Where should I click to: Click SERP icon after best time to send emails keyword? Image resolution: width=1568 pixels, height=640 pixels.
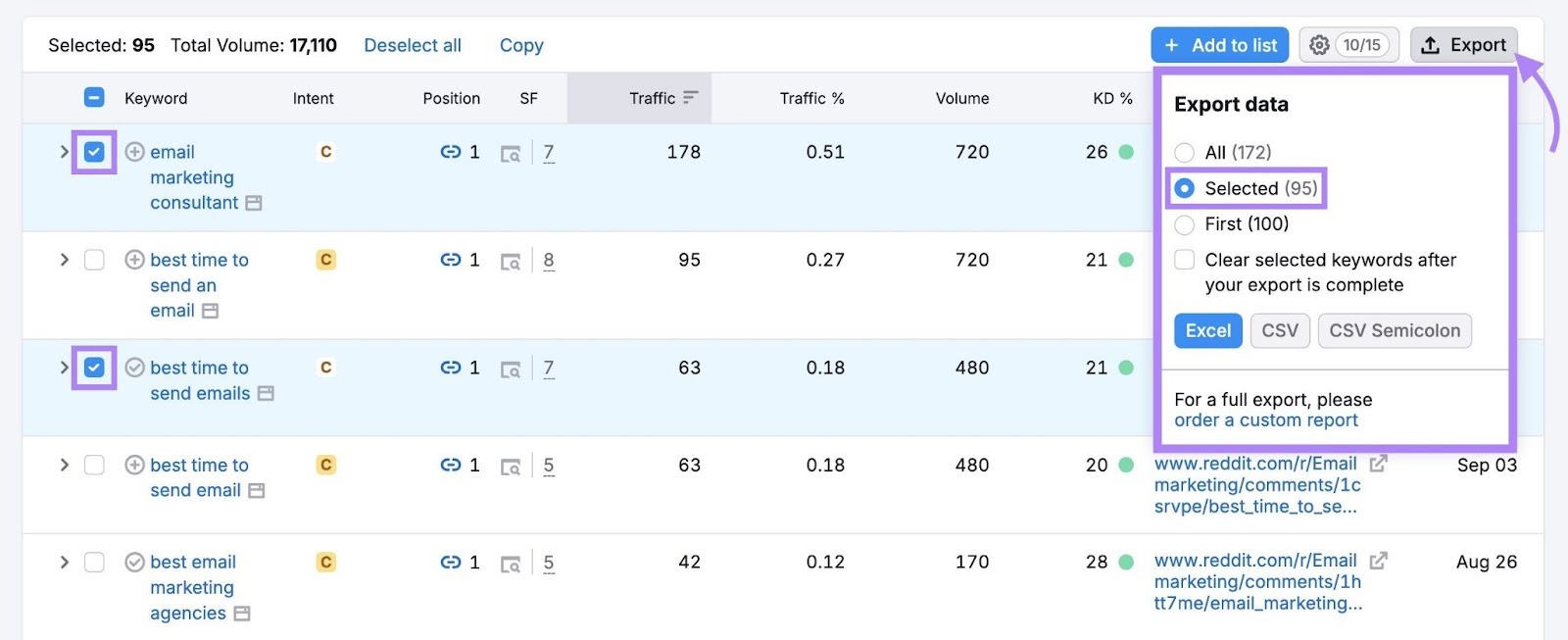click(x=266, y=393)
